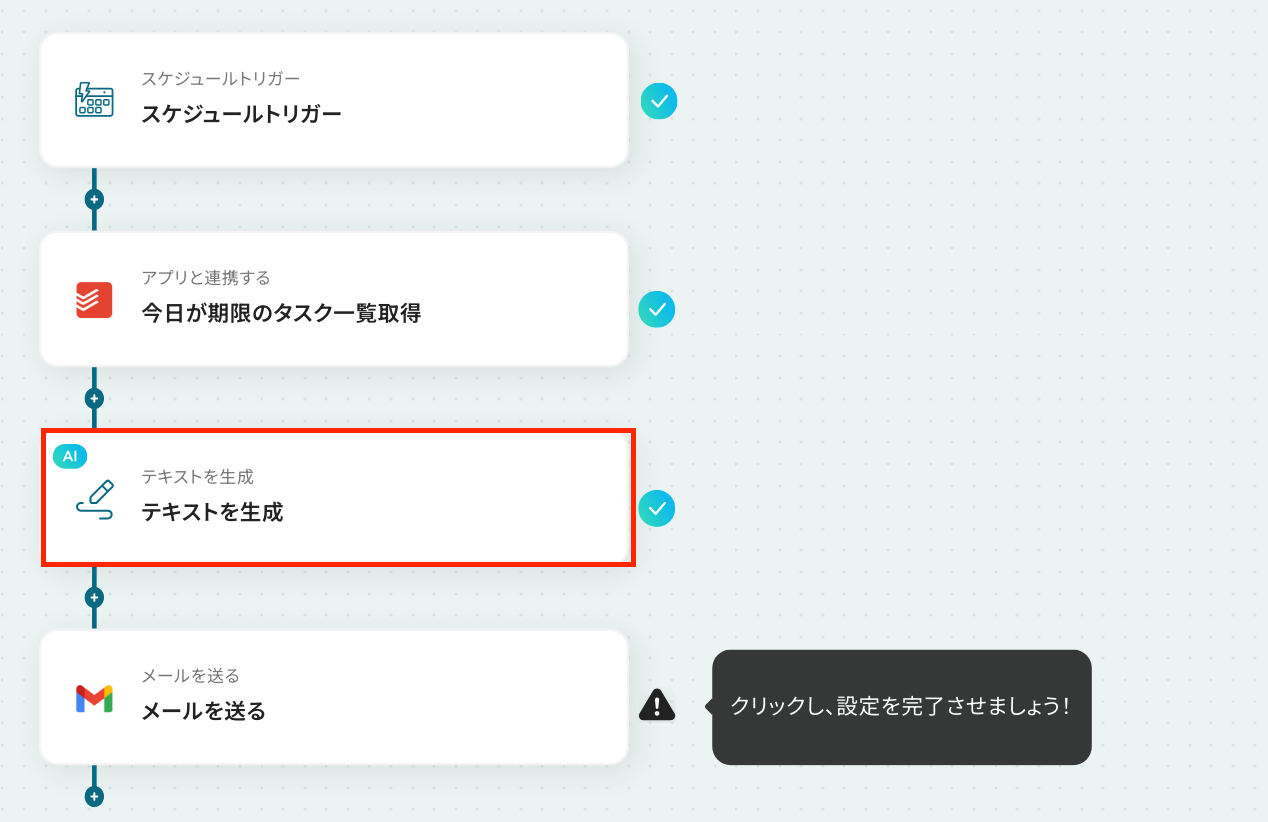Click the Gmail envelope icon
1268x822 pixels.
pyautogui.click(x=94, y=698)
